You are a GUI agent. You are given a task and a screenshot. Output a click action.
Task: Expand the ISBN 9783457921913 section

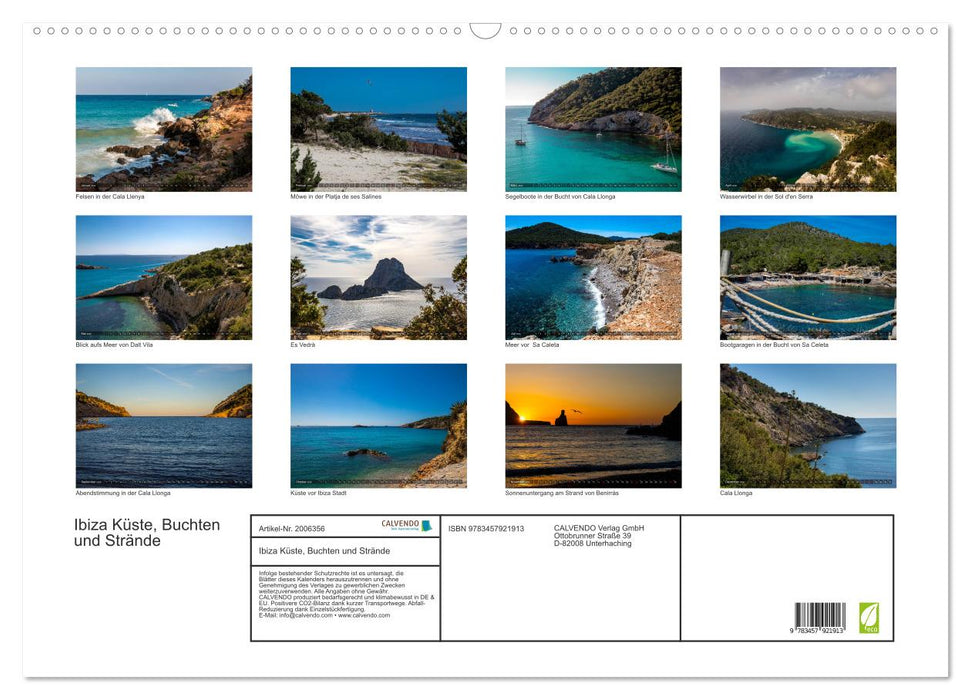pyautogui.click(x=485, y=529)
